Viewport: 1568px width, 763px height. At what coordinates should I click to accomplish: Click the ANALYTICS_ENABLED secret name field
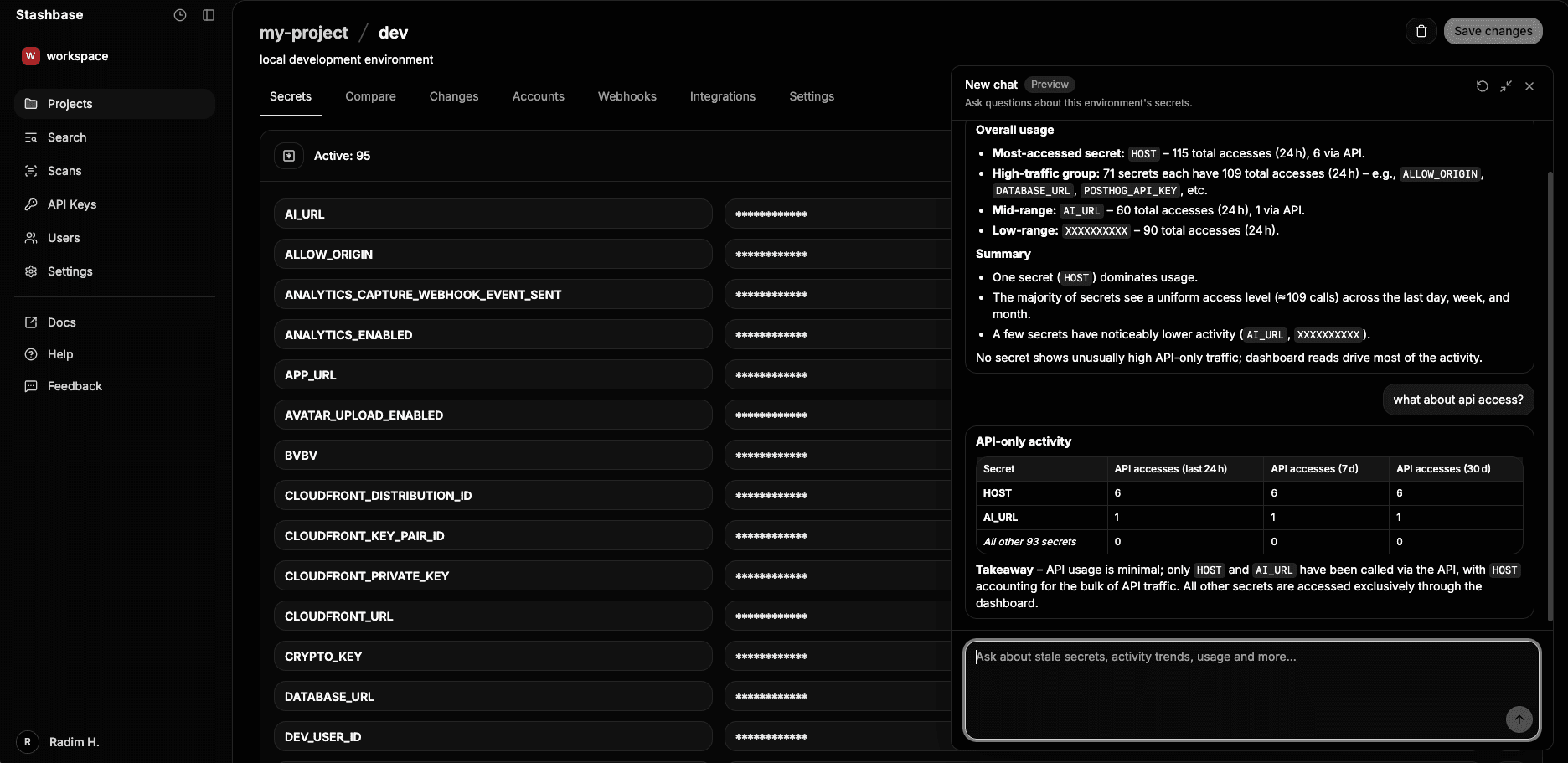pos(493,334)
